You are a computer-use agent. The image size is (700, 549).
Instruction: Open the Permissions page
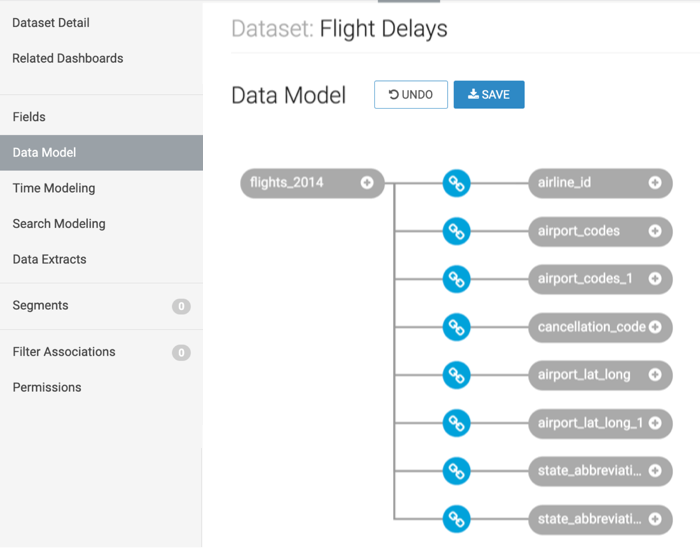(x=47, y=387)
